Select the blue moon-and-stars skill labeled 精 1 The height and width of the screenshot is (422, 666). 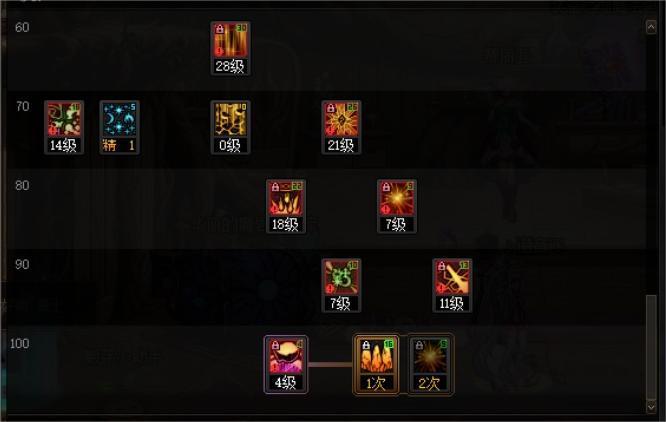coord(119,127)
